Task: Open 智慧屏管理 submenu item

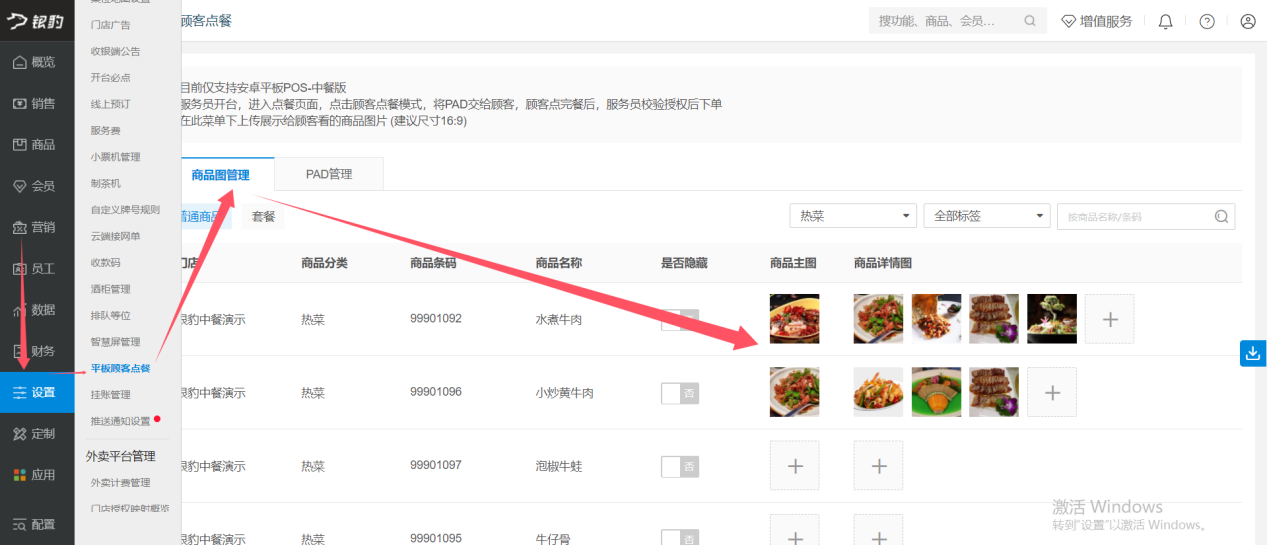Action: pos(116,342)
